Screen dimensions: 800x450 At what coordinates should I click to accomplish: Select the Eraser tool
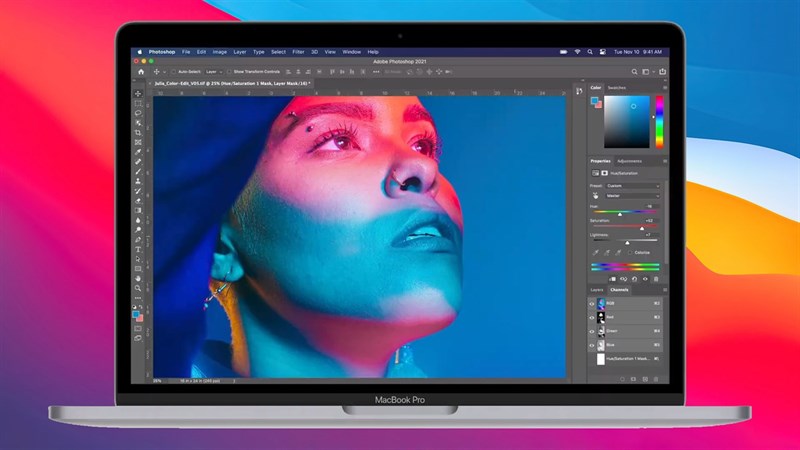pyautogui.click(x=138, y=201)
